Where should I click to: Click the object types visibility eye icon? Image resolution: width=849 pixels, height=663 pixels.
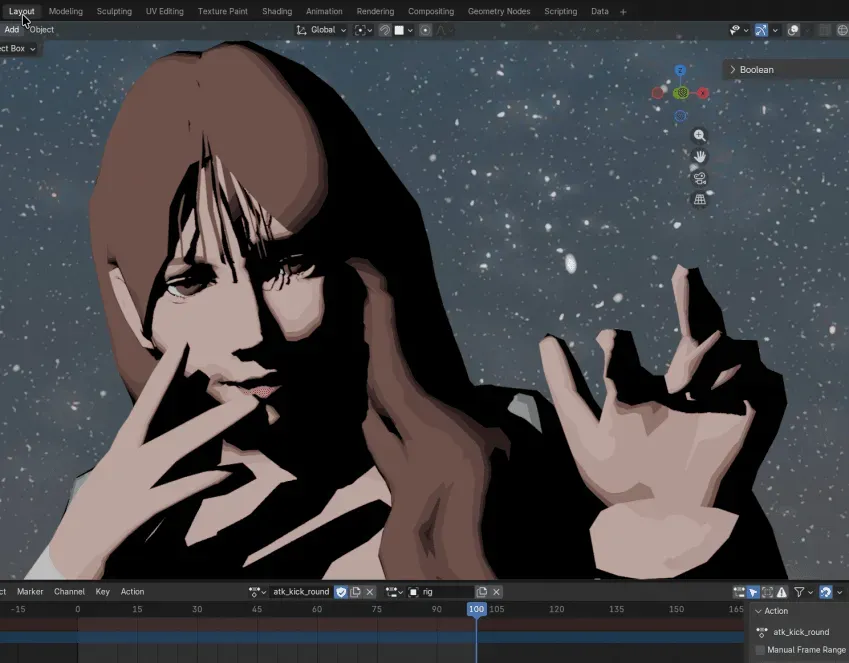click(x=735, y=30)
